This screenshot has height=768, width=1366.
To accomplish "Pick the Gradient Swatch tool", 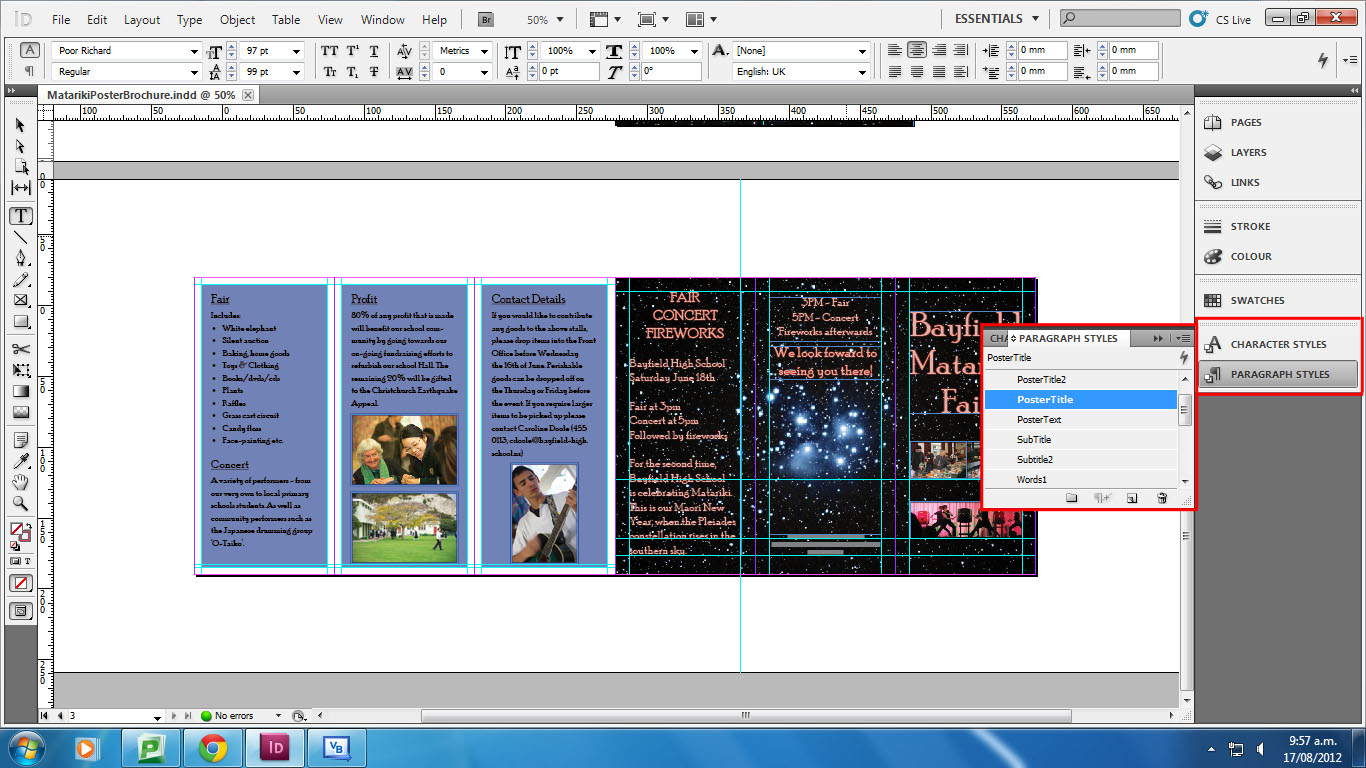I will [20, 391].
